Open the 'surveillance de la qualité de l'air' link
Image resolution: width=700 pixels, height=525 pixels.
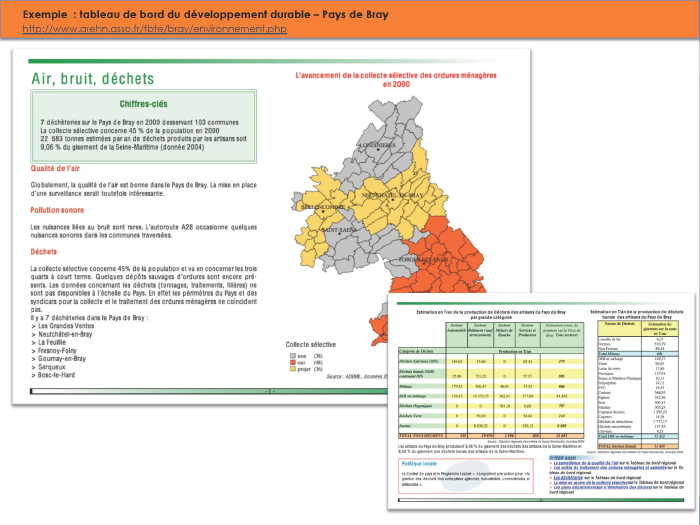pos(586,463)
